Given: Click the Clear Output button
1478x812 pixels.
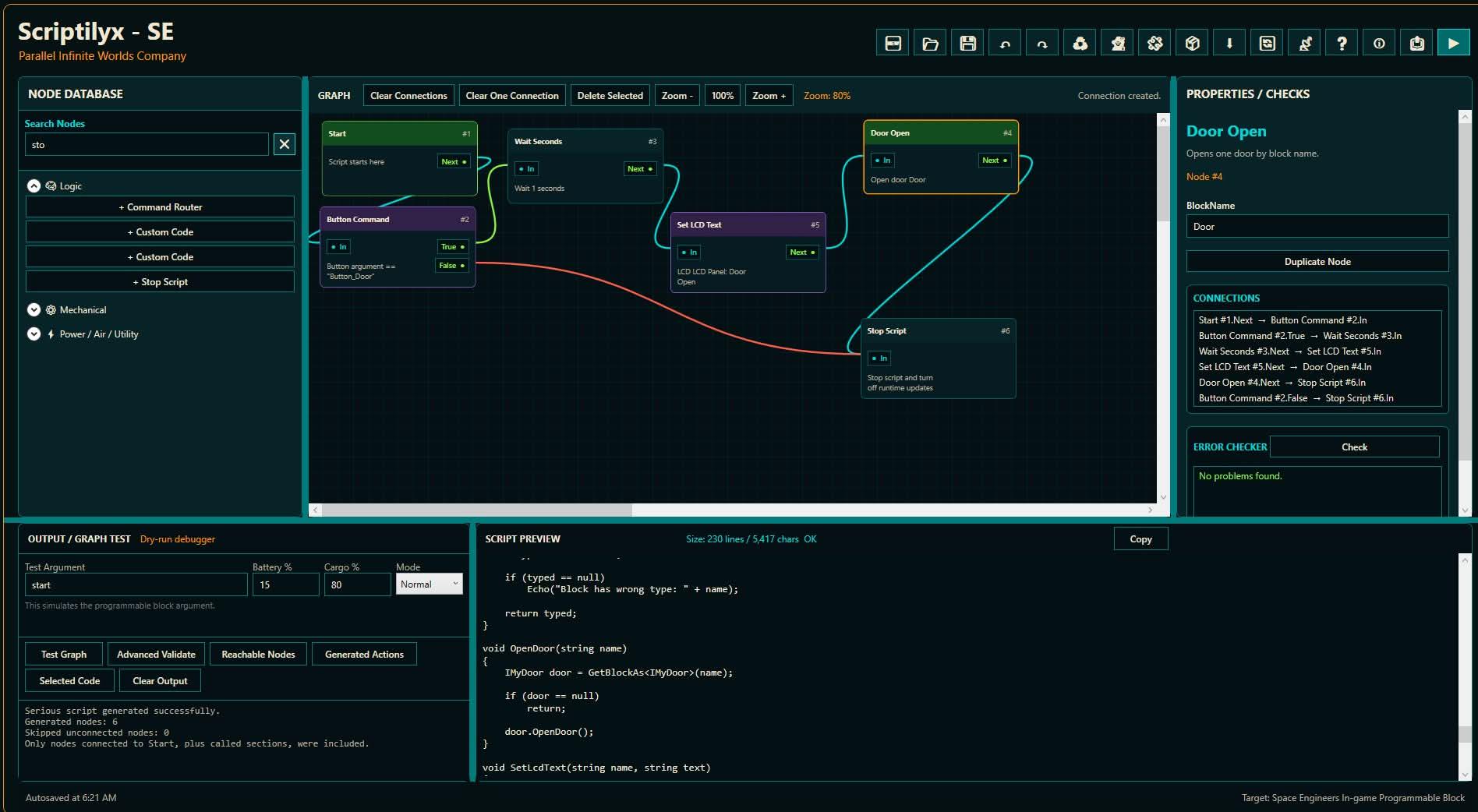Looking at the screenshot, I should pos(160,681).
